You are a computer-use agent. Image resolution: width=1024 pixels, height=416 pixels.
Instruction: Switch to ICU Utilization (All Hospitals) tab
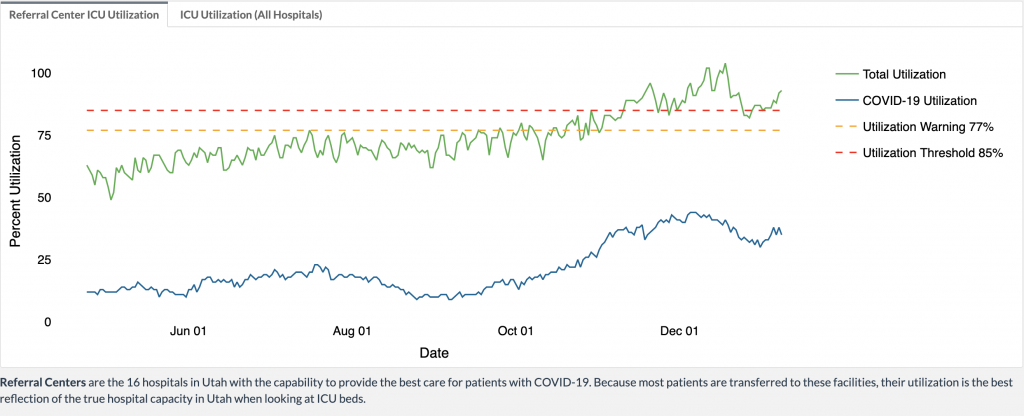point(251,16)
